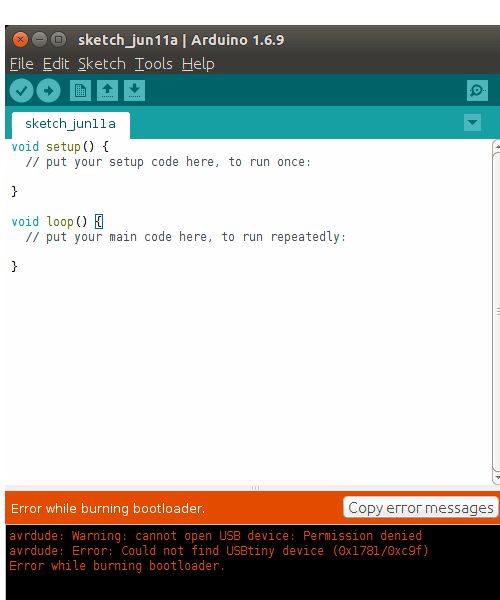Viewport: 500px width, 600px height.
Task: Click the 'void loop() {' code line
Action: pyautogui.click(x=57, y=222)
